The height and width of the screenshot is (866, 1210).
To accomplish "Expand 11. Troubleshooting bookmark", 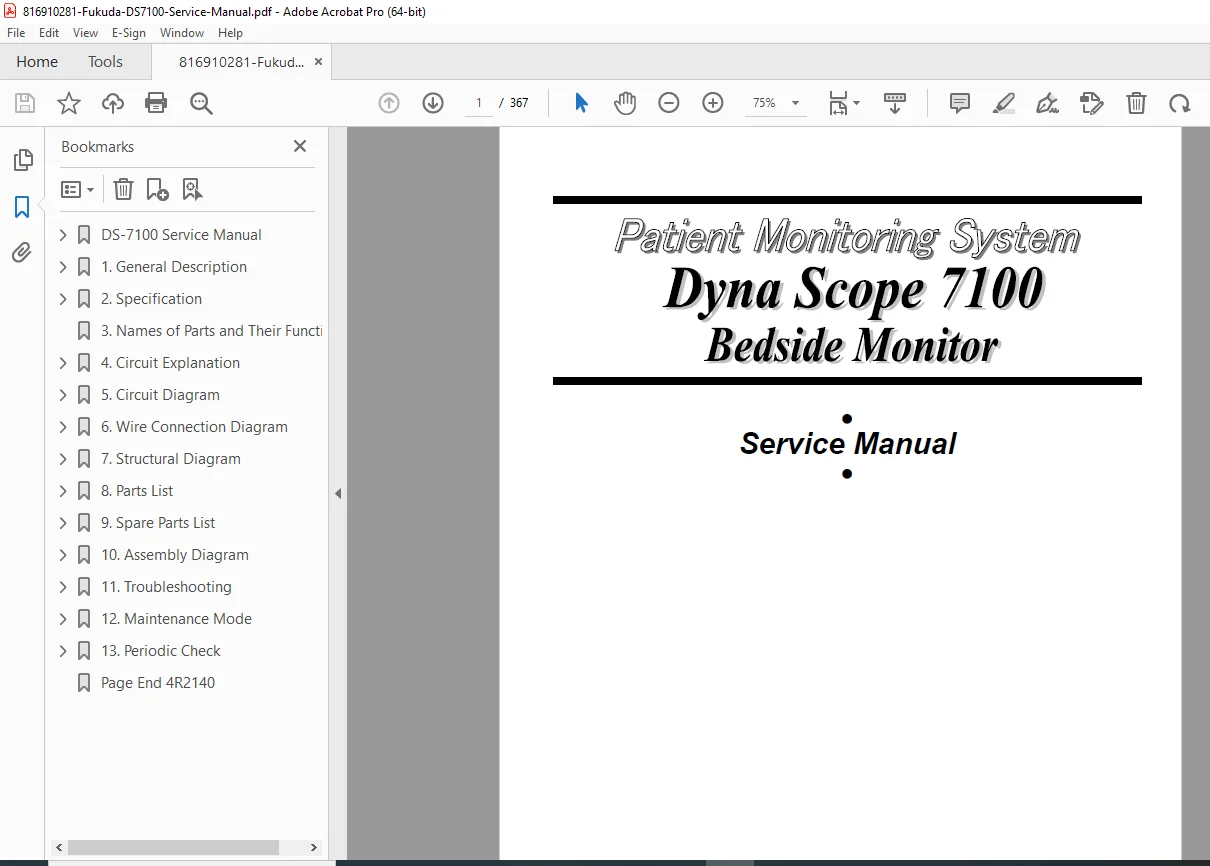I will (x=63, y=587).
